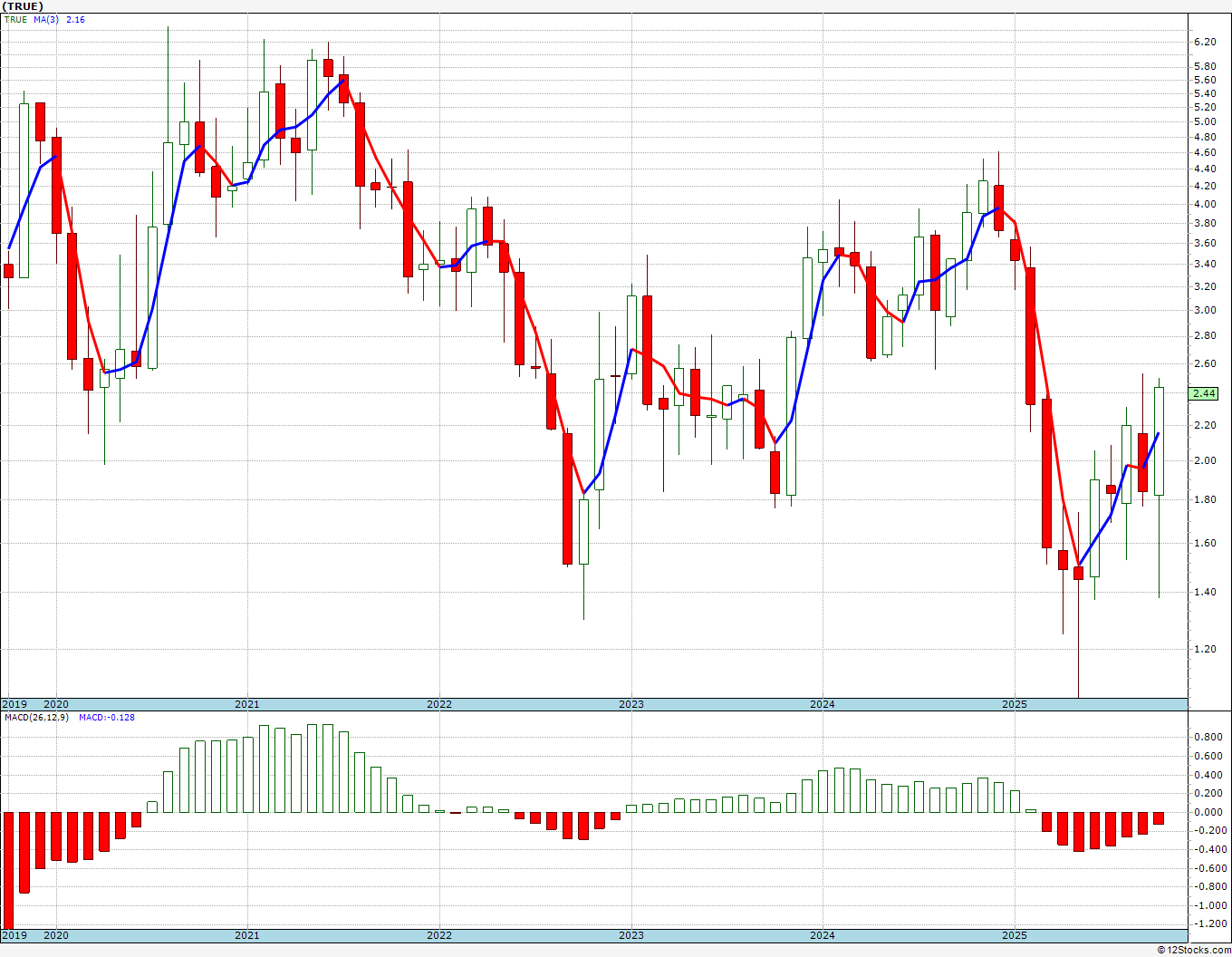The height and width of the screenshot is (957, 1232).
Task: Click 2024 on the price chart time axis
Action: pyautogui.click(x=823, y=704)
